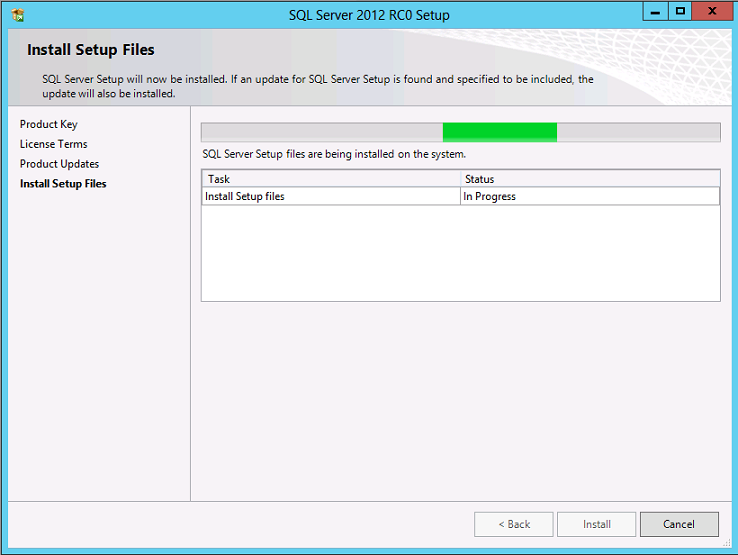Select the Install Setup Files step
Viewport: 738px width, 555px height.
point(63,184)
